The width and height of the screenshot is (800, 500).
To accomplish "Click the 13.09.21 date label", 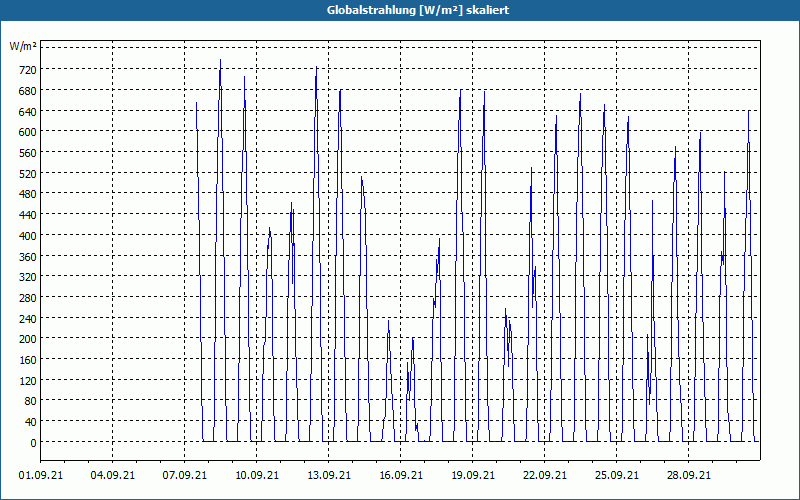I will (x=329, y=476).
